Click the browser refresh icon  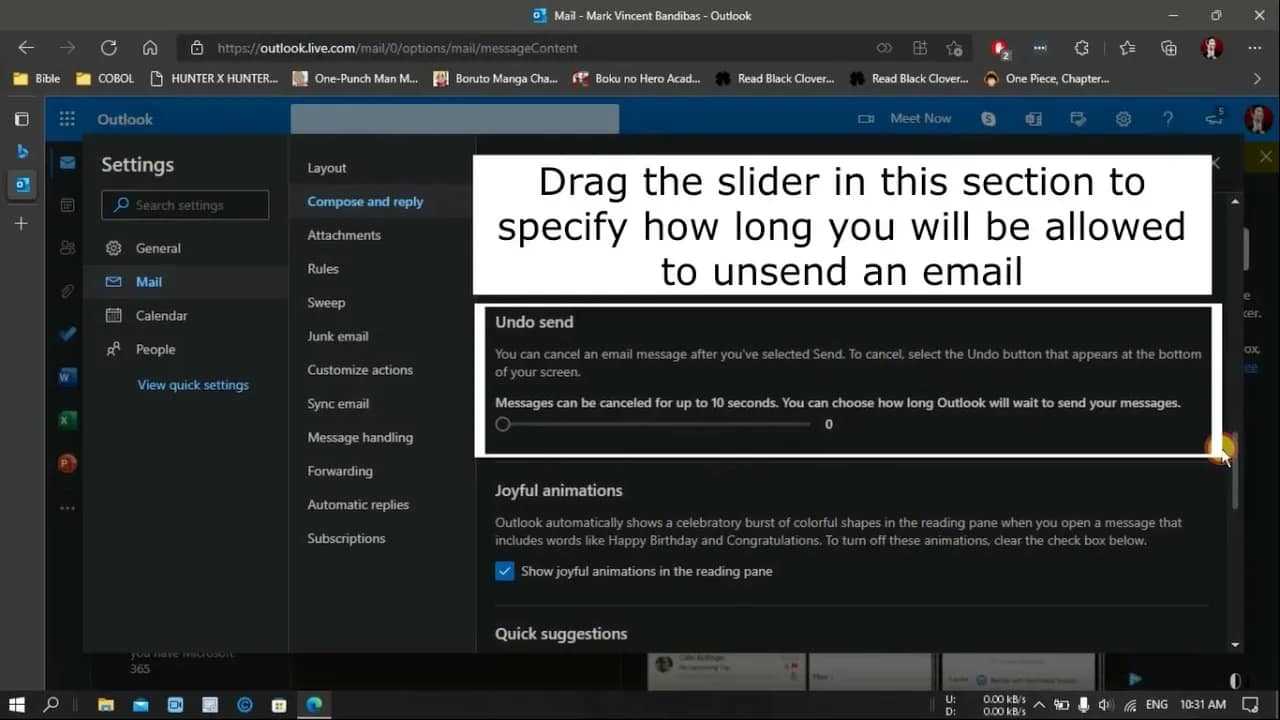pyautogui.click(x=109, y=47)
